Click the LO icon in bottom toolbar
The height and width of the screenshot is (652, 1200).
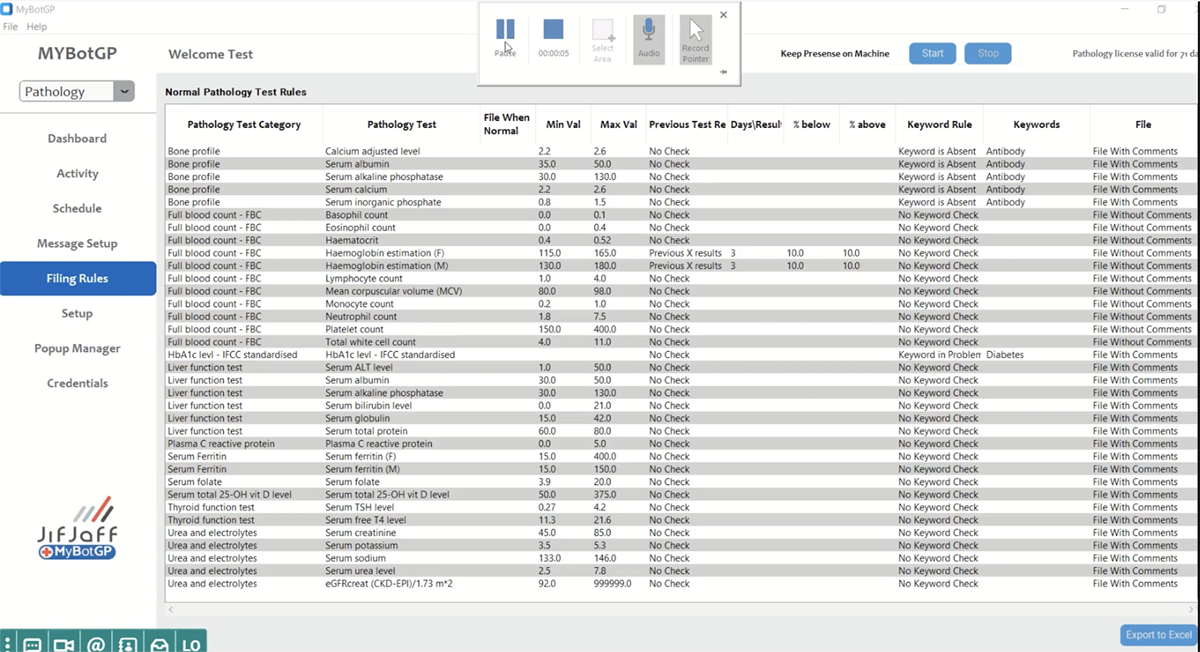pyautogui.click(x=190, y=644)
